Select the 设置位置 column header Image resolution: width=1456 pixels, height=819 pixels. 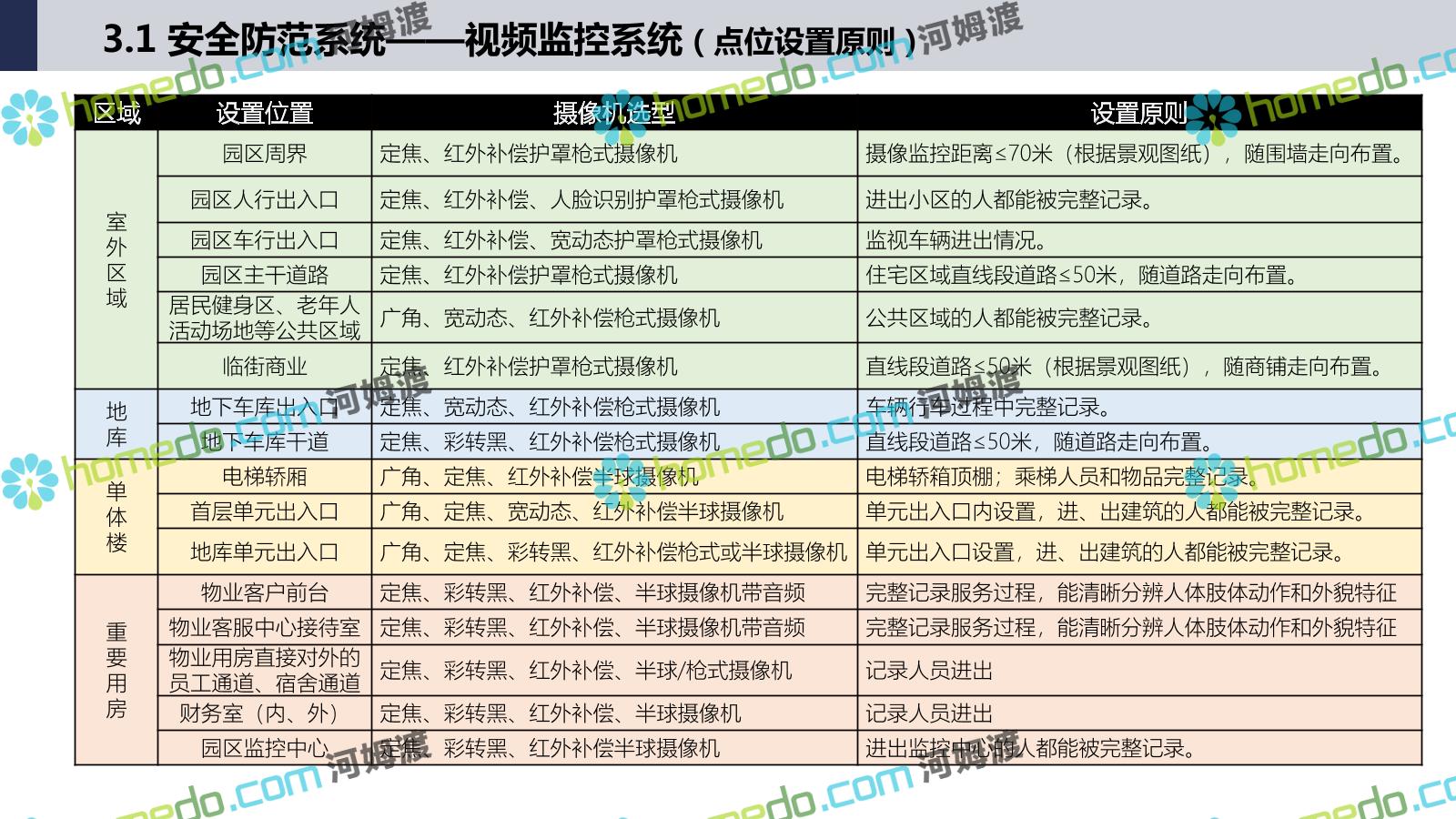[264, 113]
